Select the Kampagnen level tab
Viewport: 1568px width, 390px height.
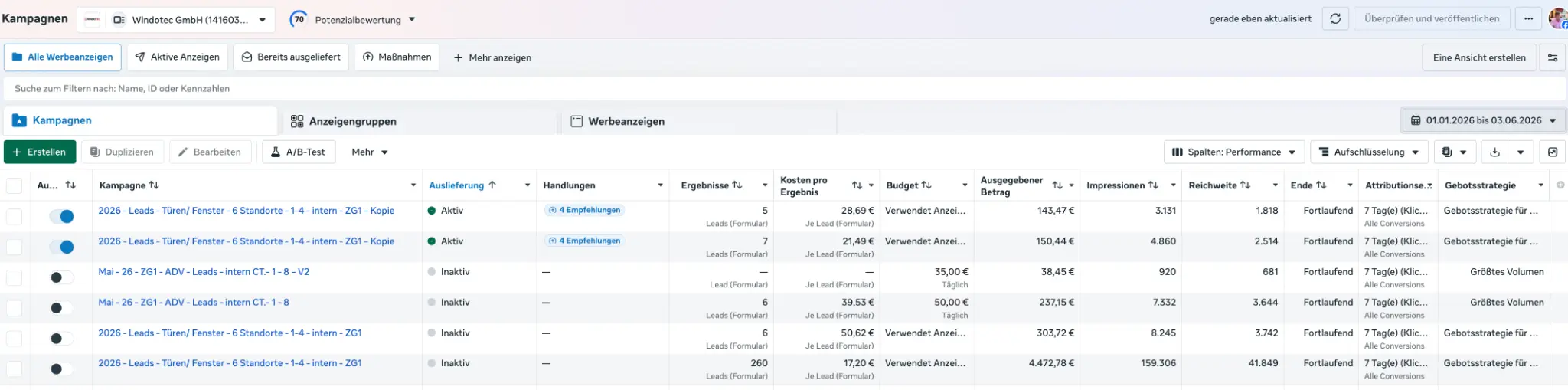(140, 121)
